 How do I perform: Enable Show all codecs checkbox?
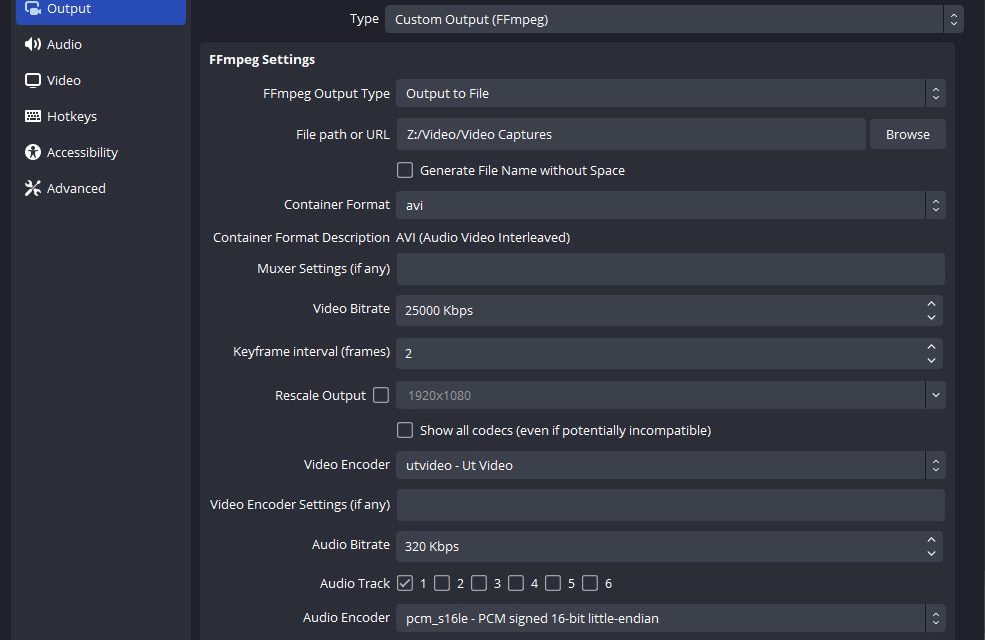coord(405,430)
